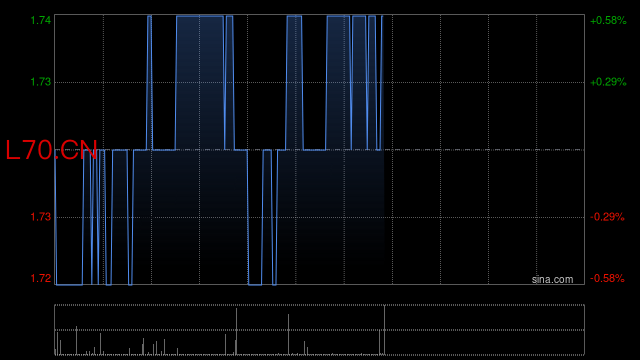Click the +0.58% percentage label
The width and height of the screenshot is (640, 360).
coord(608,20)
